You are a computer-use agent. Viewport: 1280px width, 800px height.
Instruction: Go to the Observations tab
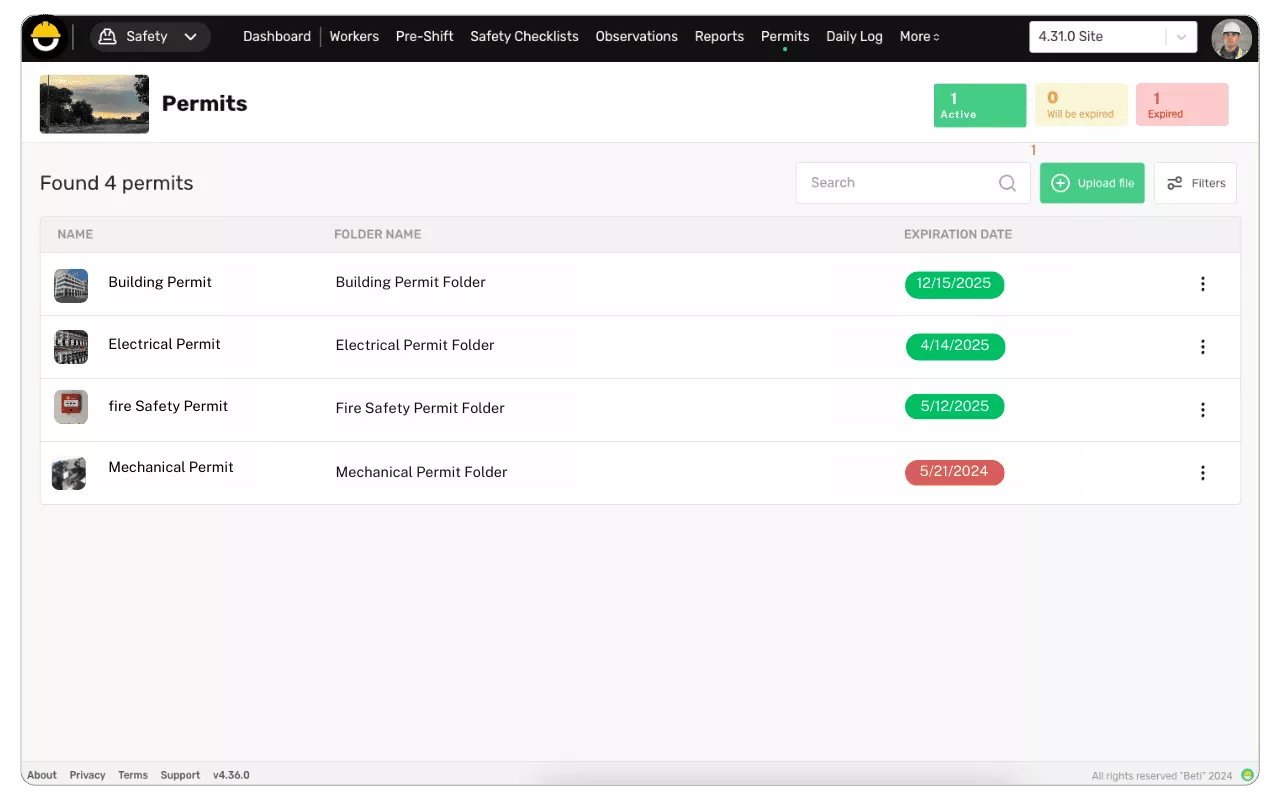tap(636, 37)
